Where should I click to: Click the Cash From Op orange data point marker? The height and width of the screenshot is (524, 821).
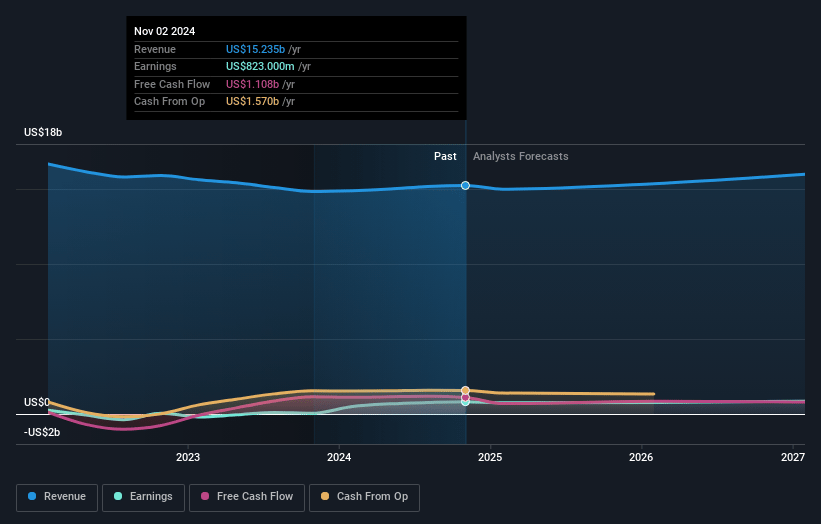point(465,391)
